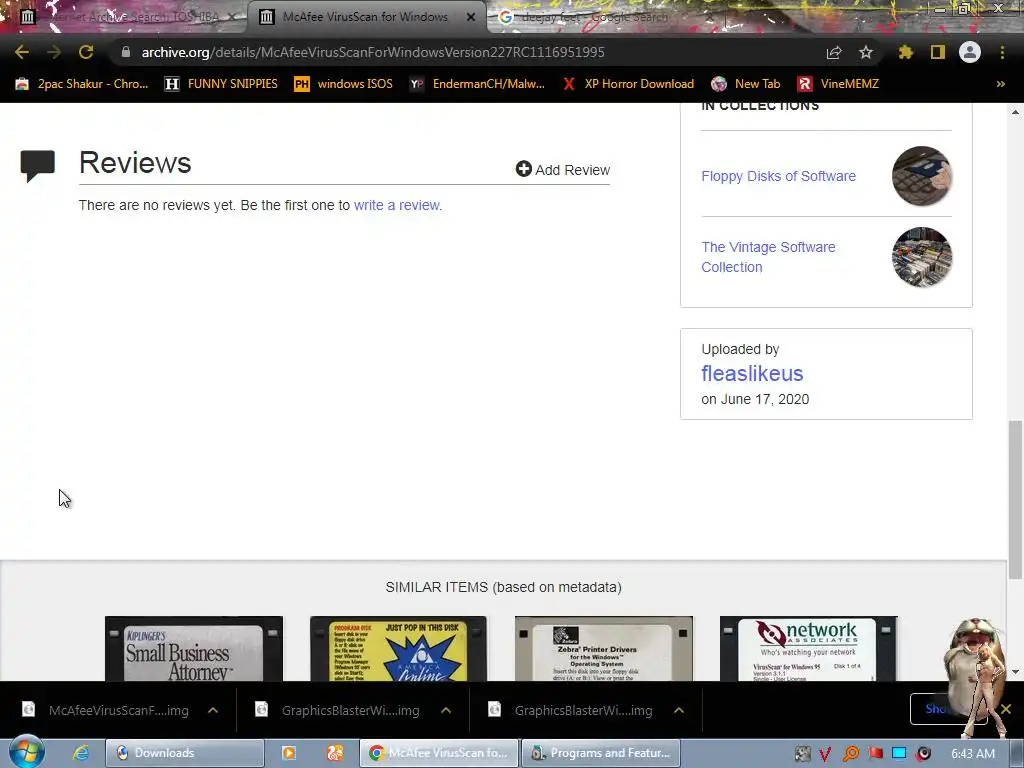The height and width of the screenshot is (768, 1024).
Task: Expand options for second GraphicsBlasterWi....img
Action: coord(679,711)
